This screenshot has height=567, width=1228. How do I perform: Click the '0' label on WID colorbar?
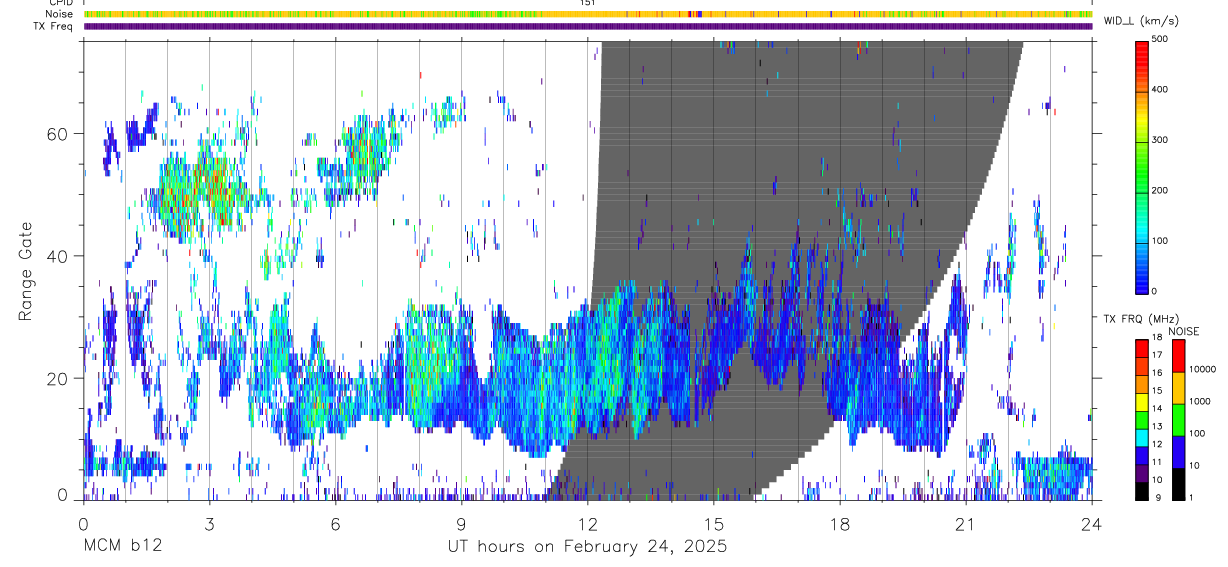tap(1154, 291)
